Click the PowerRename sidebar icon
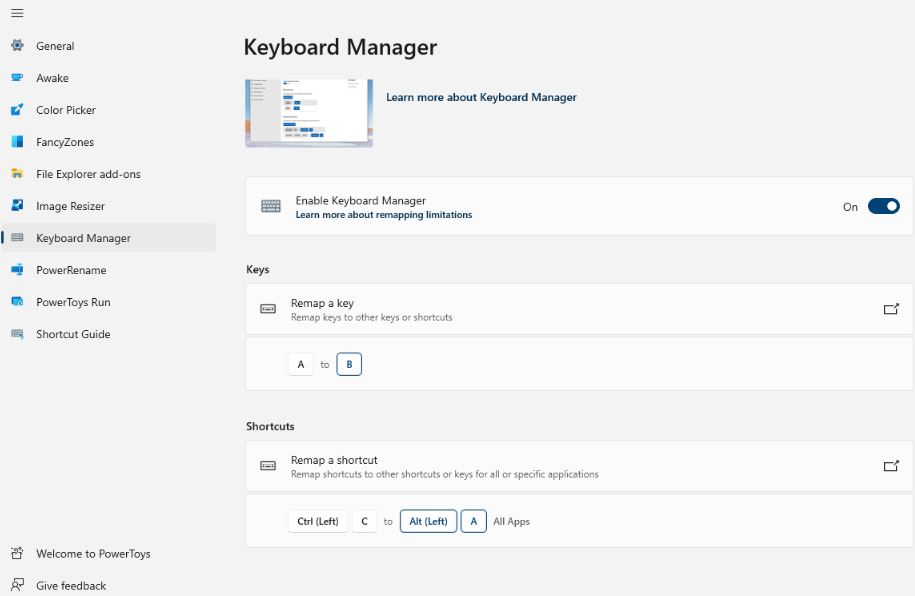The width and height of the screenshot is (915, 596). pyautogui.click(x=18, y=270)
